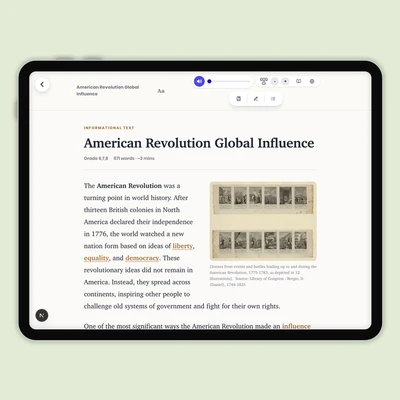Go back using the left chevron button
The image size is (400, 400).
pos(42,84)
